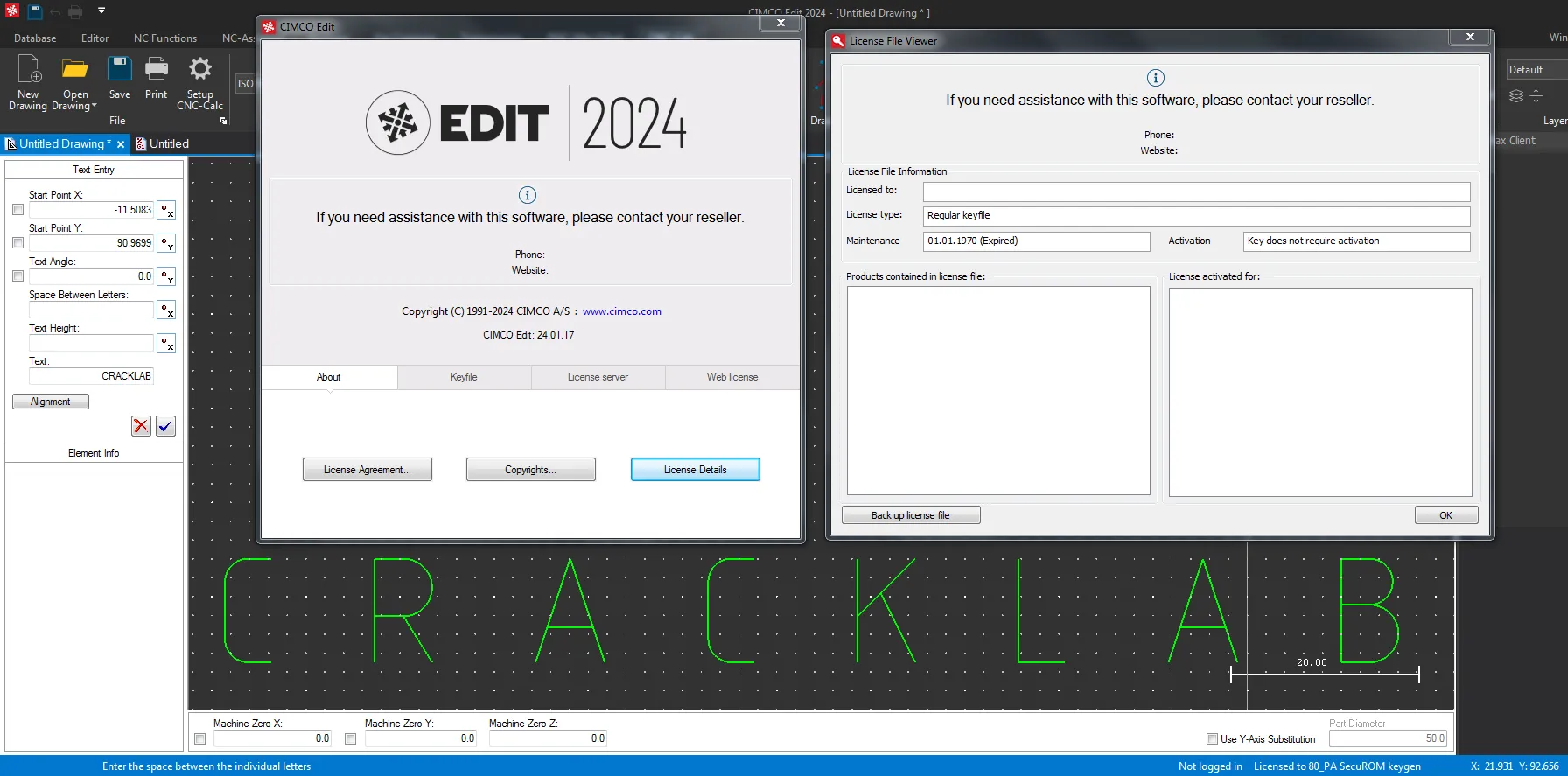The height and width of the screenshot is (776, 1568).
Task: Click the Start Point Y input field
Action: 91,243
